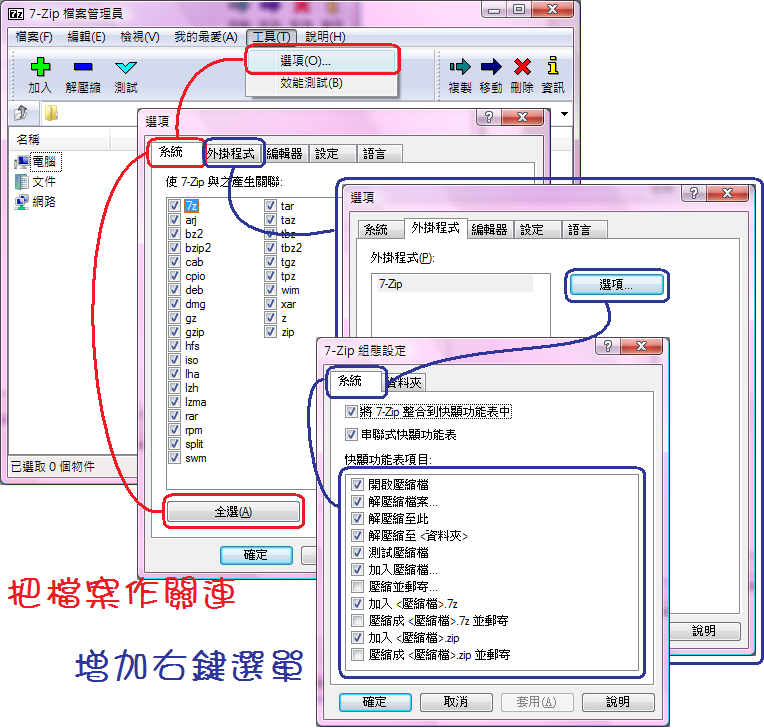Click the yellow 資訊 (Info) icon

point(553,65)
